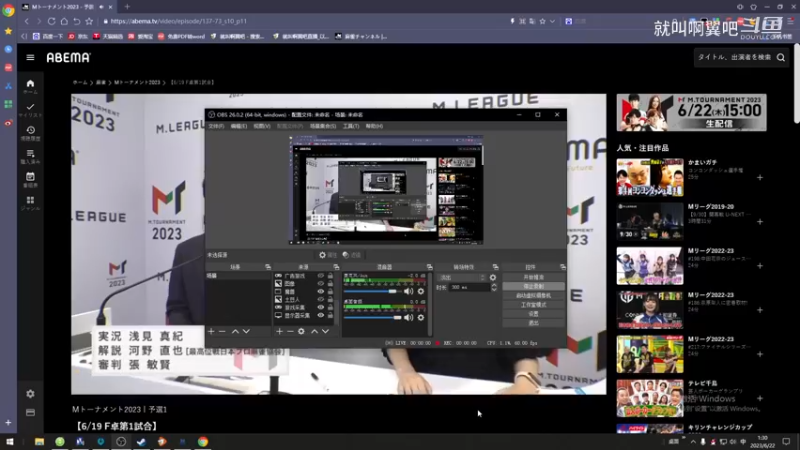Open the program schedule calendar sidebar icon

point(30,180)
